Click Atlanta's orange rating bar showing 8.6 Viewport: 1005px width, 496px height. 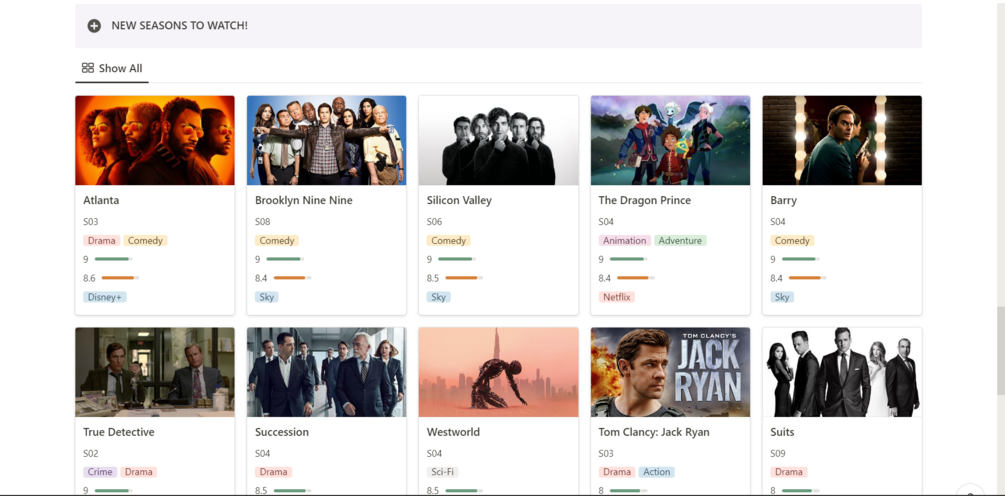120,278
